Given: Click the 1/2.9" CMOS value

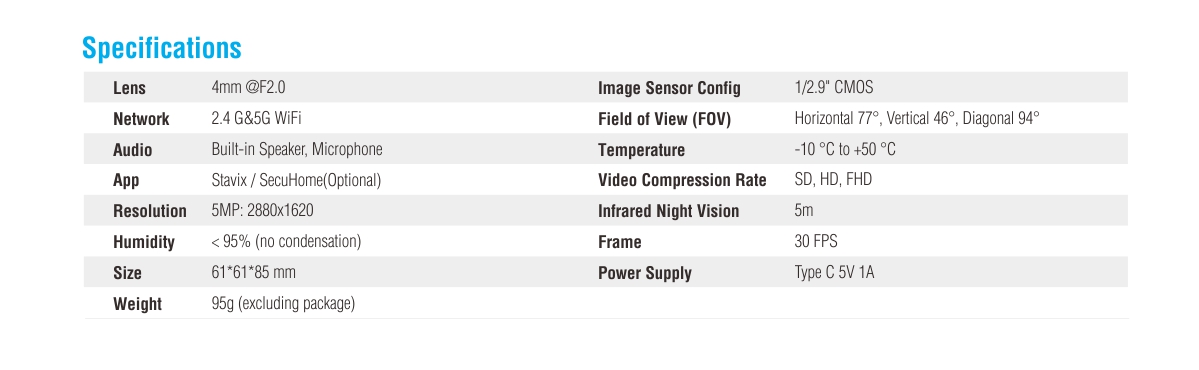Looking at the screenshot, I should click(833, 87).
